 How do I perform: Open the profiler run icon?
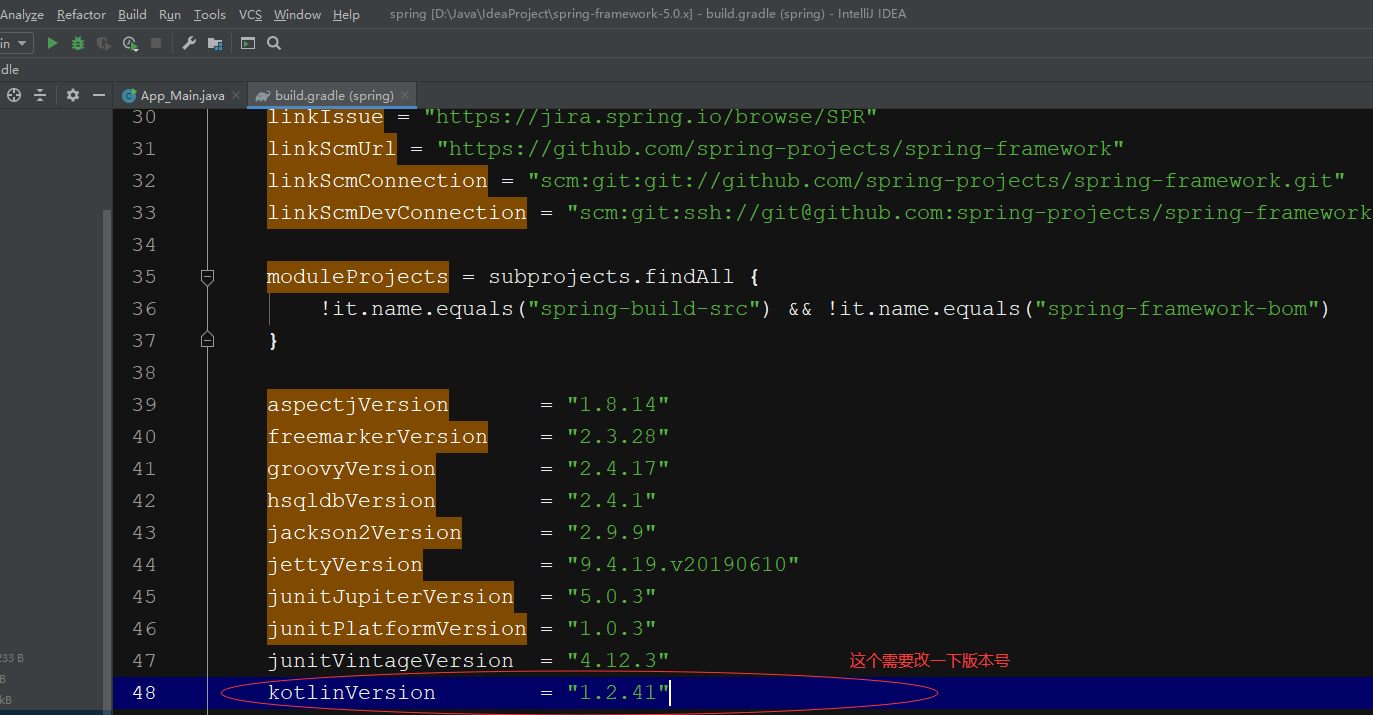click(130, 43)
